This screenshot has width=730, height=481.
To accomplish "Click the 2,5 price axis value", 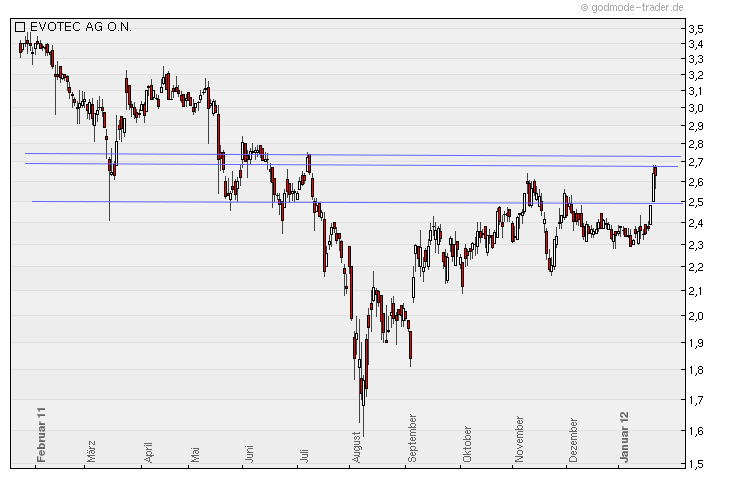I will click(x=696, y=203).
